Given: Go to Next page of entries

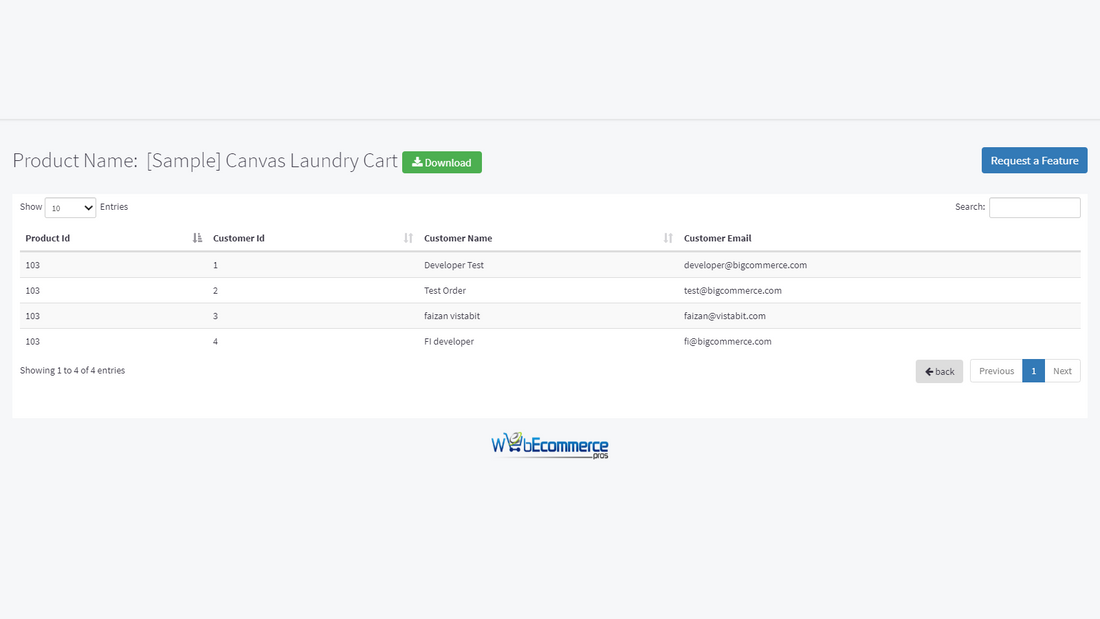Looking at the screenshot, I should [1062, 371].
